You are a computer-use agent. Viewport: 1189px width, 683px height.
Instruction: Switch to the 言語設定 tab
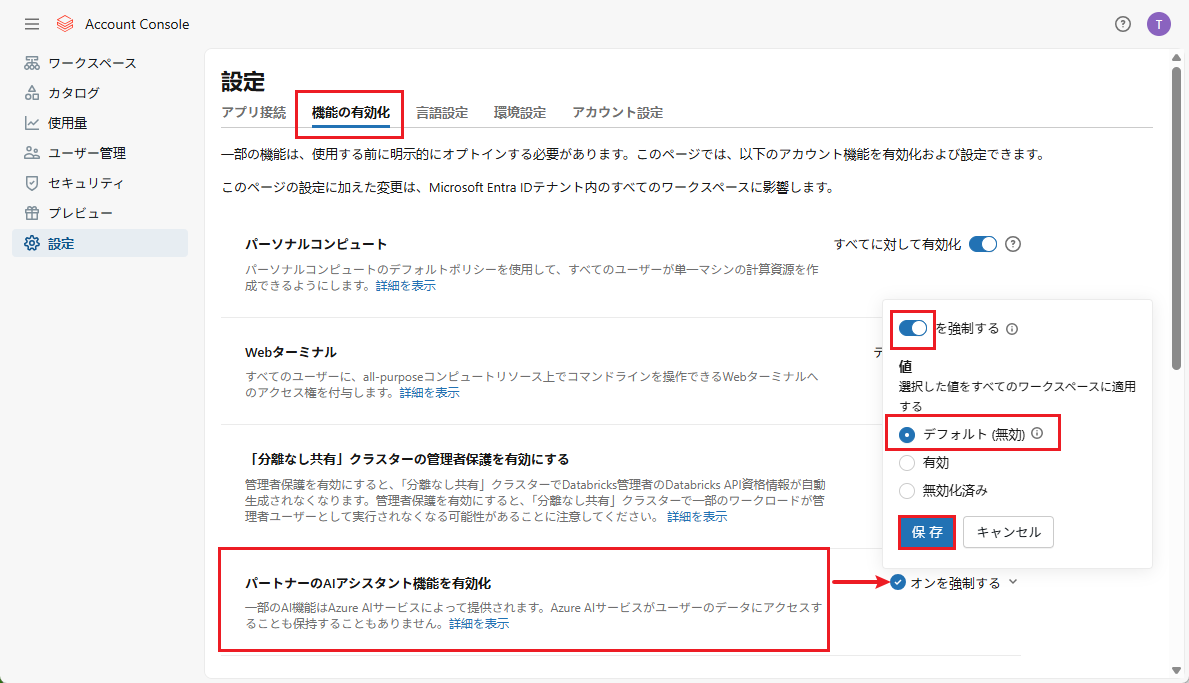click(441, 113)
